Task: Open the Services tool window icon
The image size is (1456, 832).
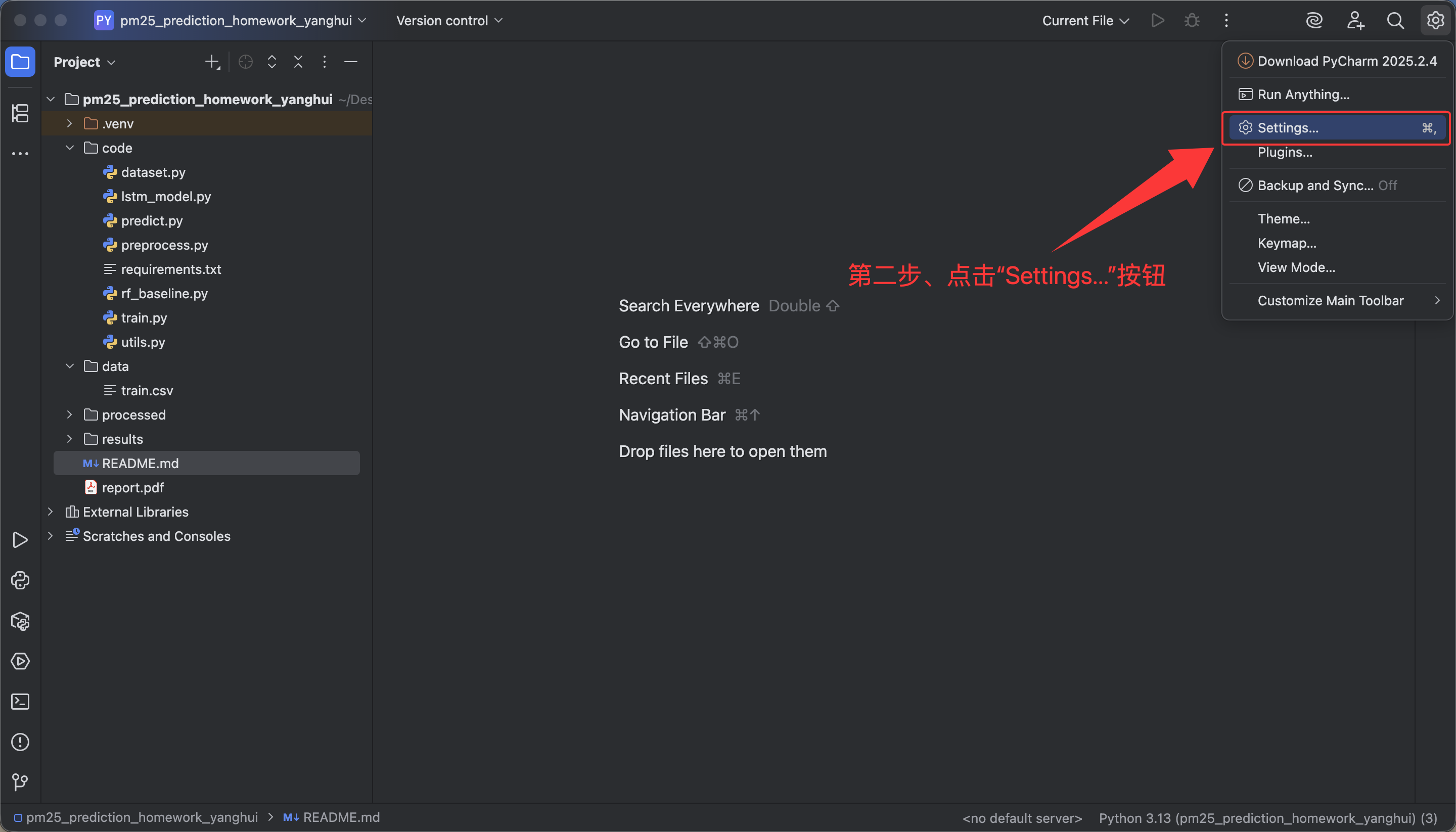Action: (20, 662)
